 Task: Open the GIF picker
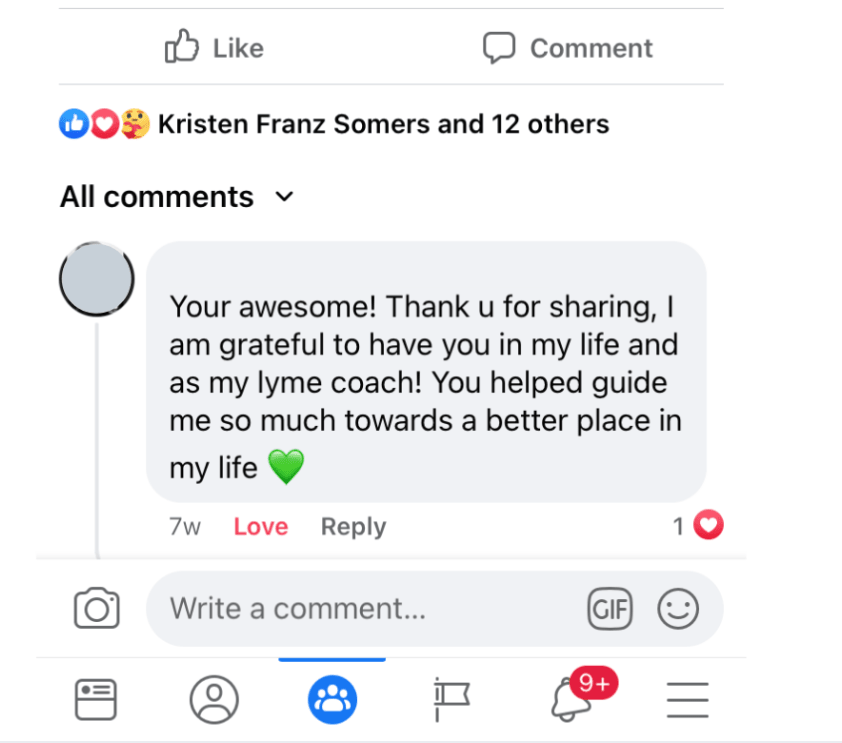tap(610, 608)
